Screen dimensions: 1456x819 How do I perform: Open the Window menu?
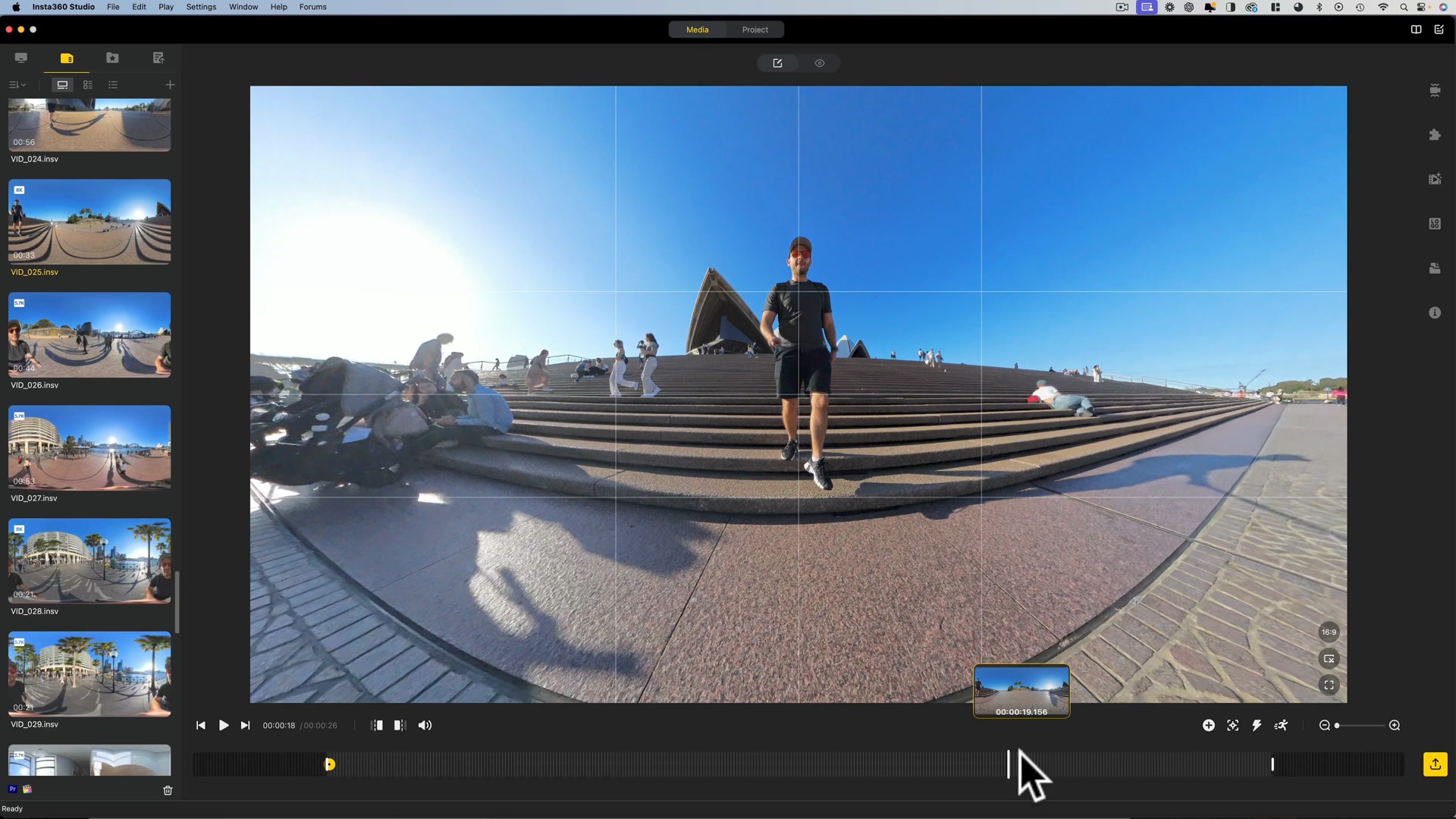[x=243, y=7]
